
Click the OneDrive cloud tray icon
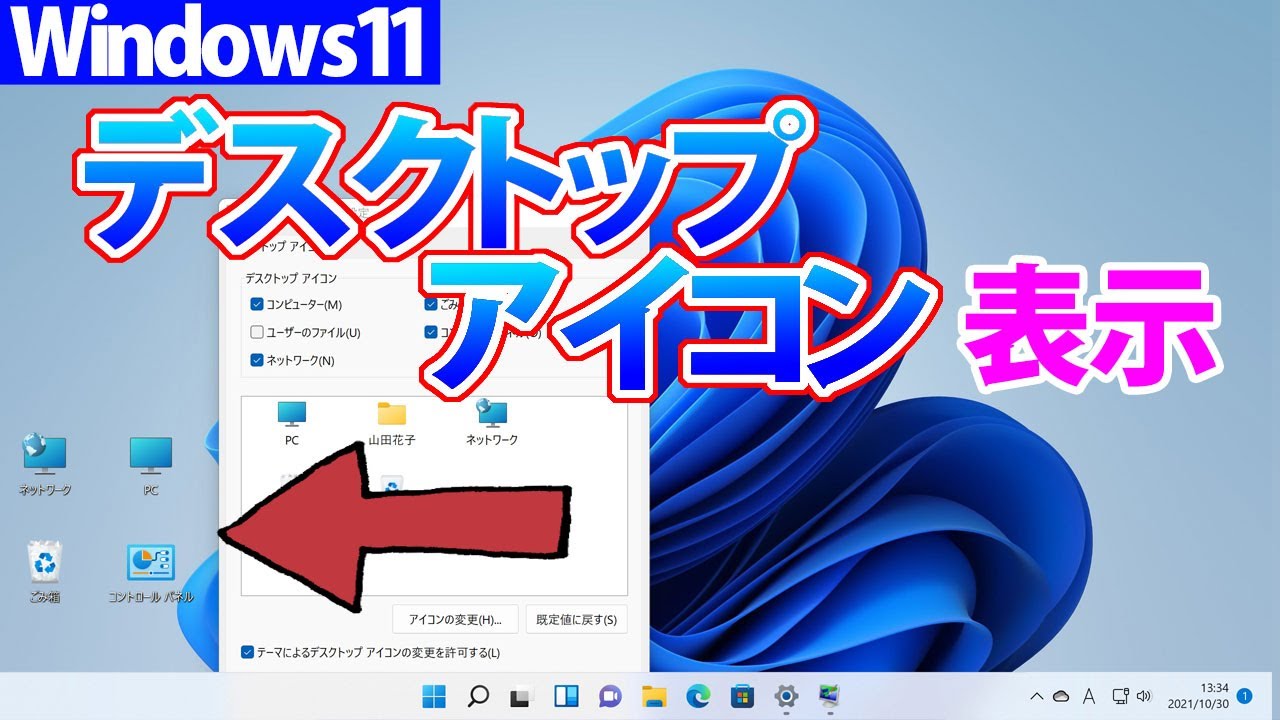[x=1062, y=696]
